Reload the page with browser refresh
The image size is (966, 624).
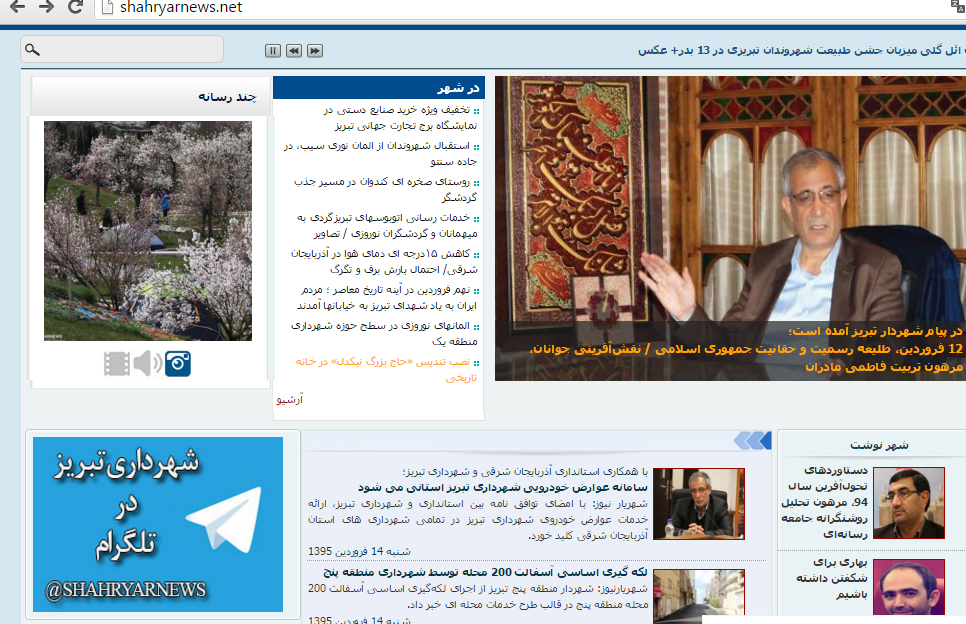pos(75,8)
